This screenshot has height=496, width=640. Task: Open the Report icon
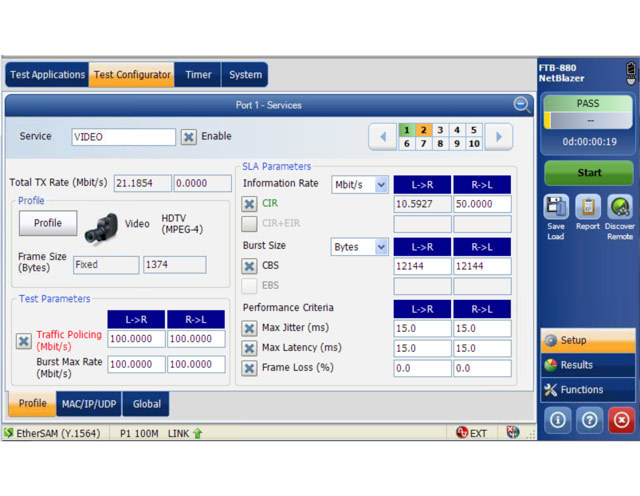tap(588, 207)
